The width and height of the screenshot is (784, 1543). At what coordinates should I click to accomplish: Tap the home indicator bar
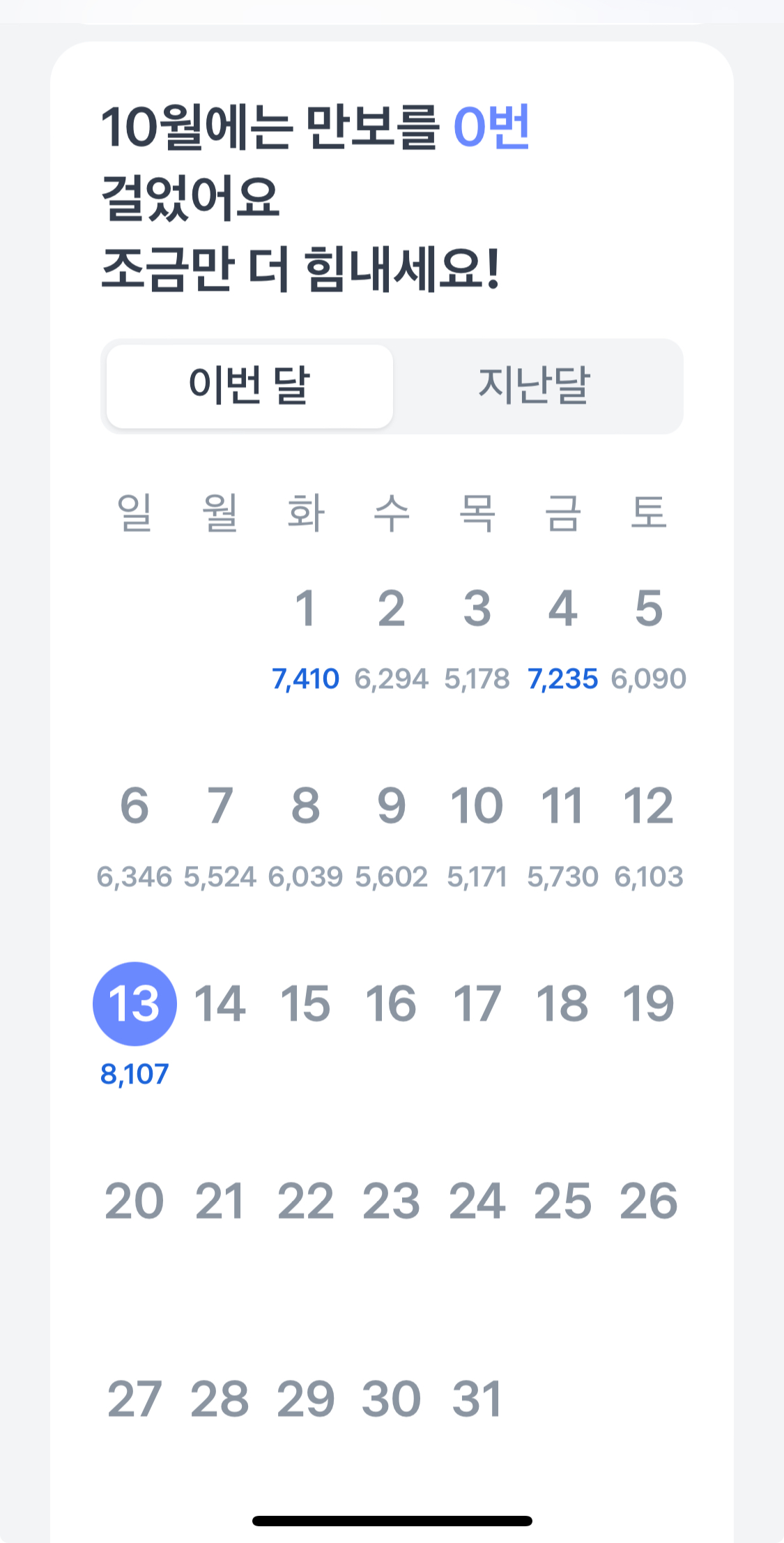(x=392, y=1521)
